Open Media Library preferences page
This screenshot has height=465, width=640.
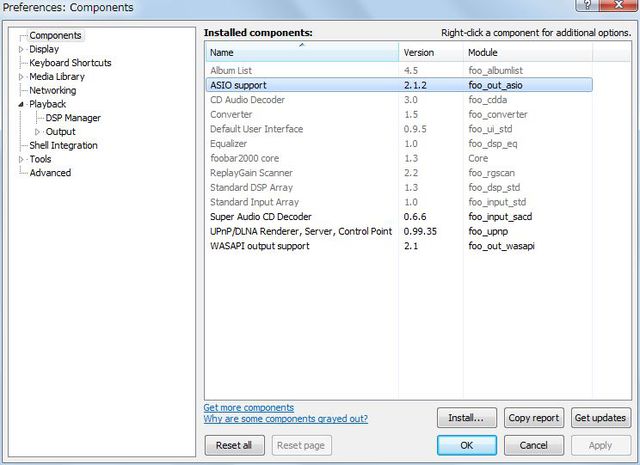(x=57, y=77)
